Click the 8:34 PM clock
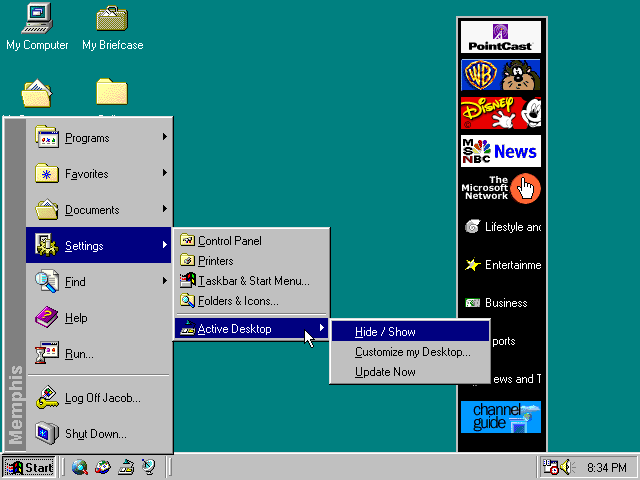 pyautogui.click(x=607, y=467)
